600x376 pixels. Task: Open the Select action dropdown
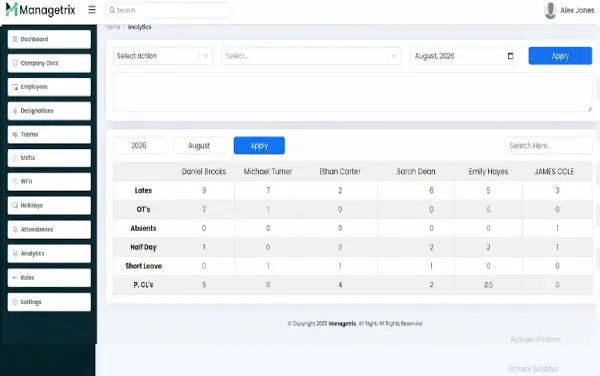pyautogui.click(x=163, y=56)
